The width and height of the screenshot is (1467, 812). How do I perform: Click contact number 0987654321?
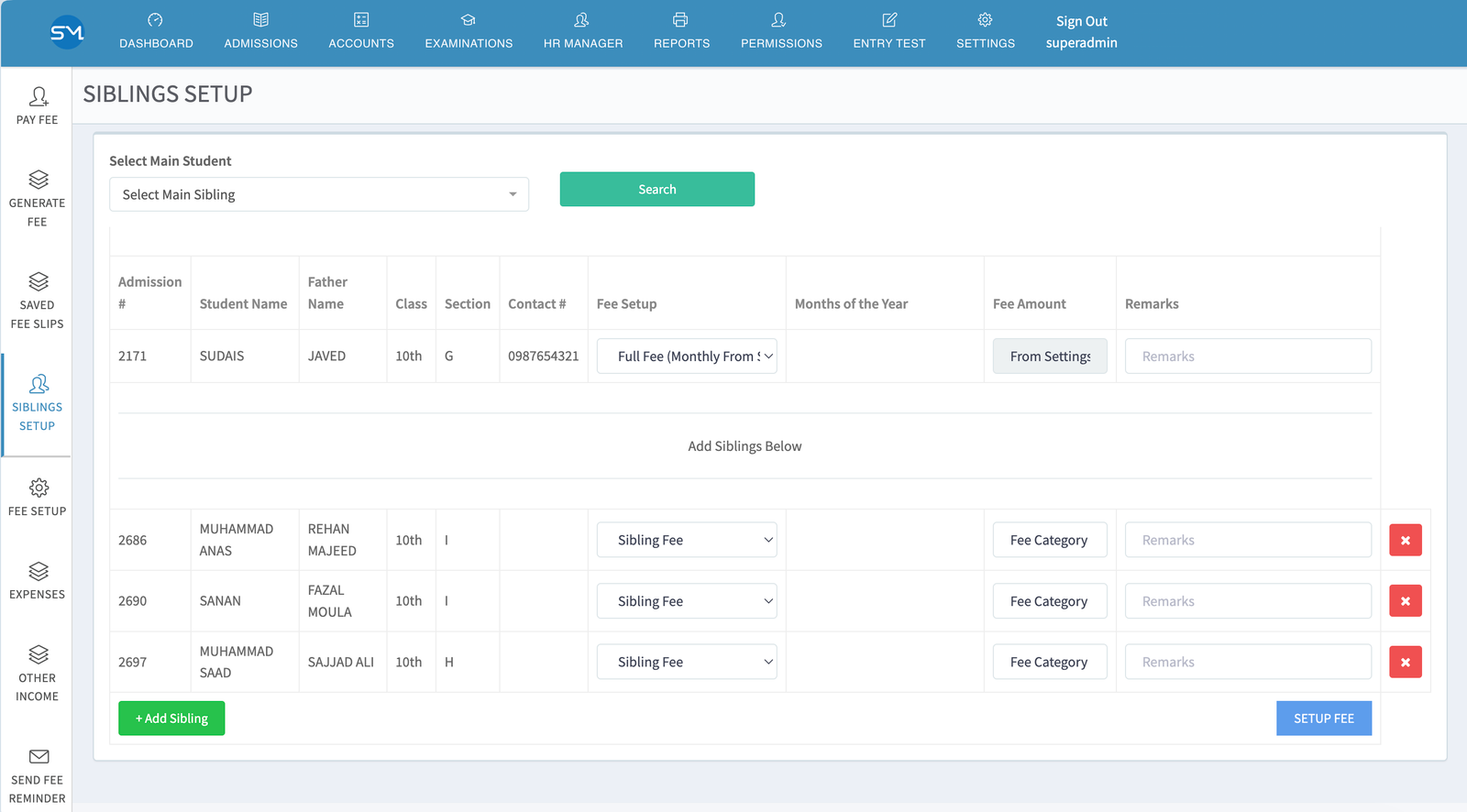(544, 356)
